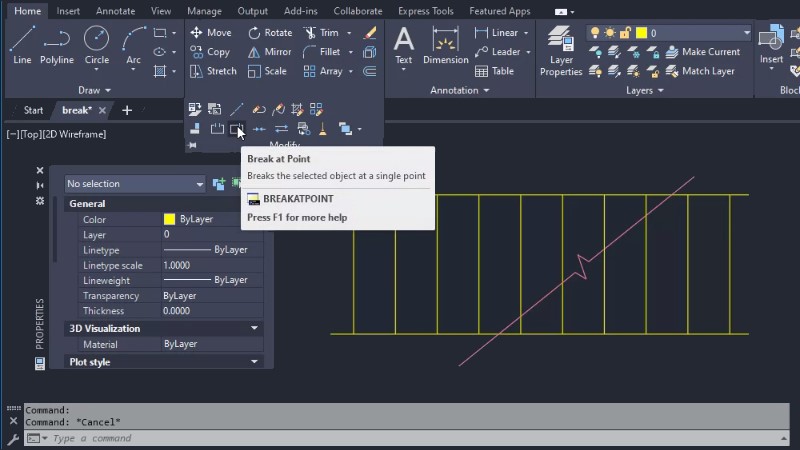Viewport: 800px width, 450px height.
Task: Click the Dimension tool
Action: 445,45
